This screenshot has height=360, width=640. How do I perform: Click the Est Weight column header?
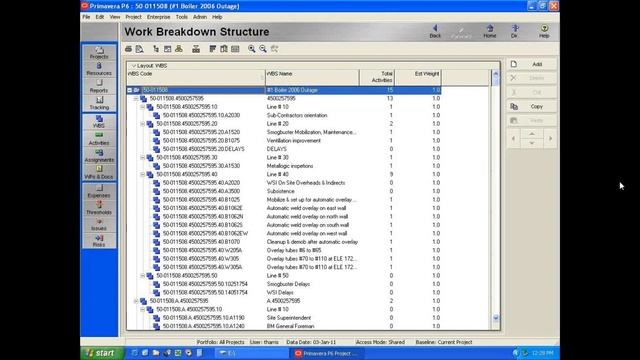coord(418,77)
